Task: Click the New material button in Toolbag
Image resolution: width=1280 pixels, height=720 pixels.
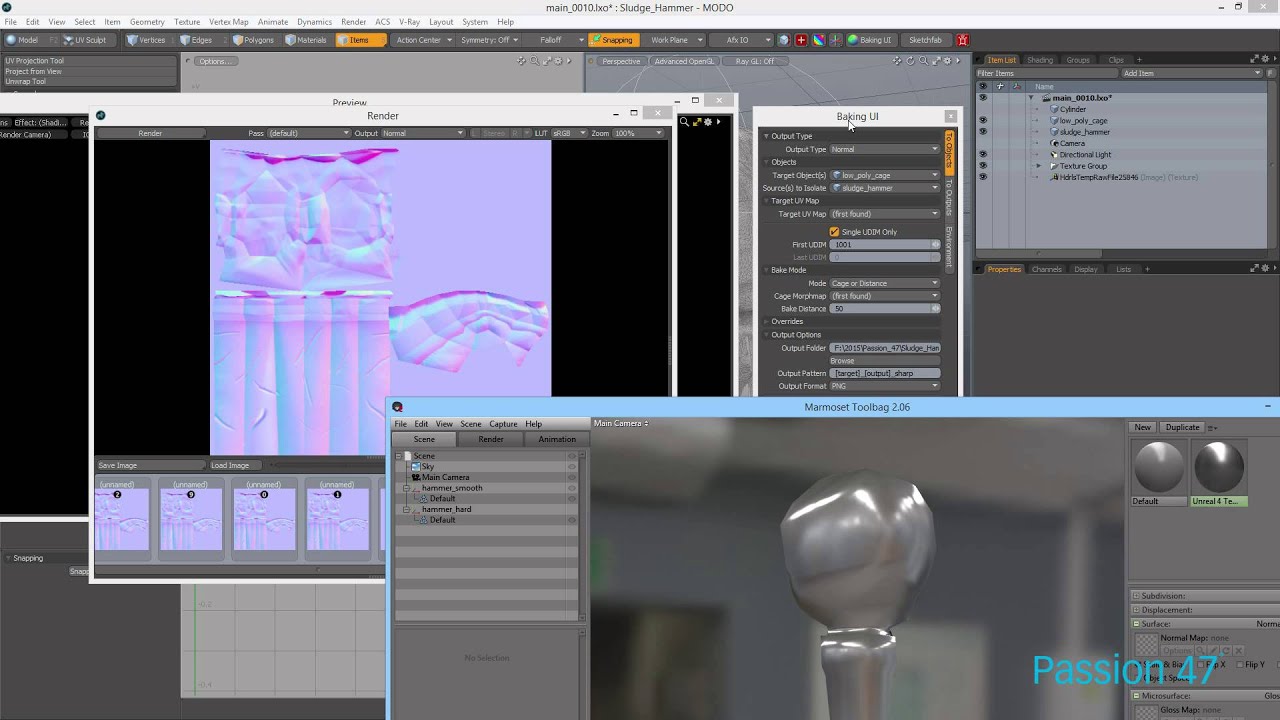Action: 1142,427
